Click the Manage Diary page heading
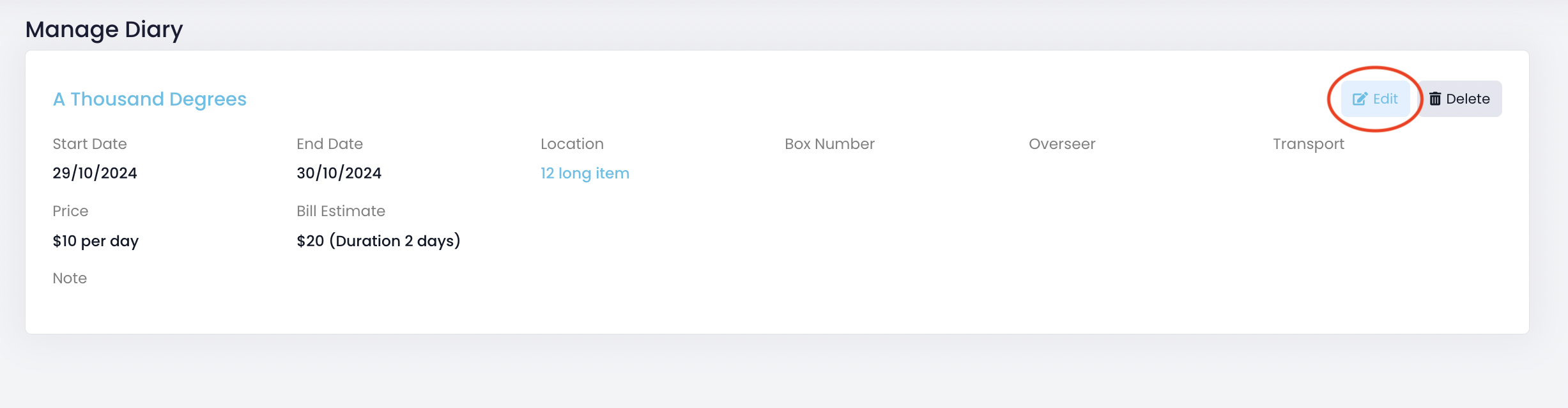Screen dimensions: 1568x408 (104, 29)
